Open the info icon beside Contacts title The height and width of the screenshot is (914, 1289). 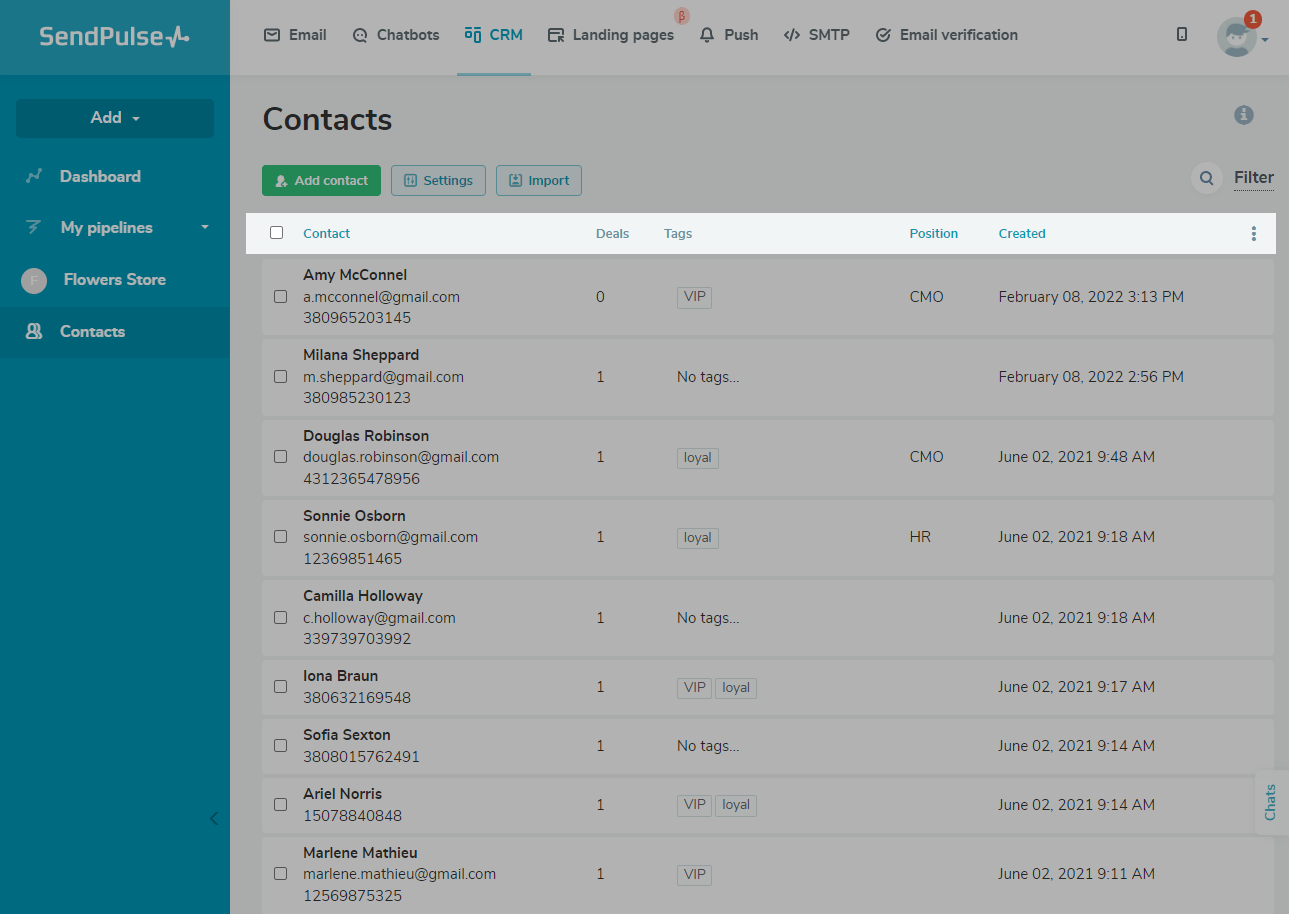[x=1243, y=115]
